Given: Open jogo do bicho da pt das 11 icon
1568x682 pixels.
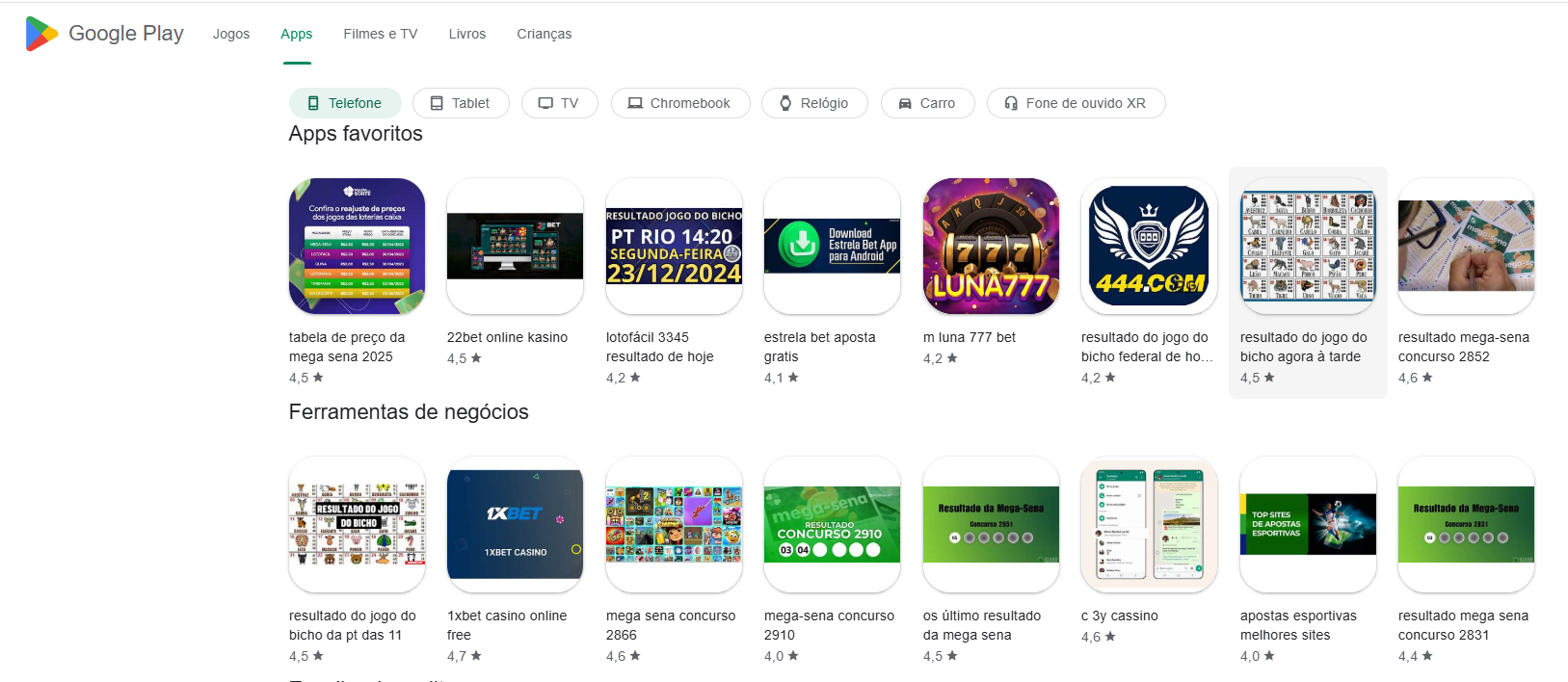Looking at the screenshot, I should [357, 524].
